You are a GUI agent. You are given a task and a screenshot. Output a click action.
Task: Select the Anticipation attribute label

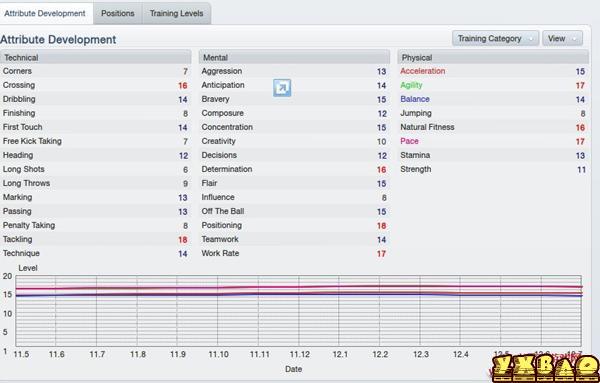pos(223,85)
